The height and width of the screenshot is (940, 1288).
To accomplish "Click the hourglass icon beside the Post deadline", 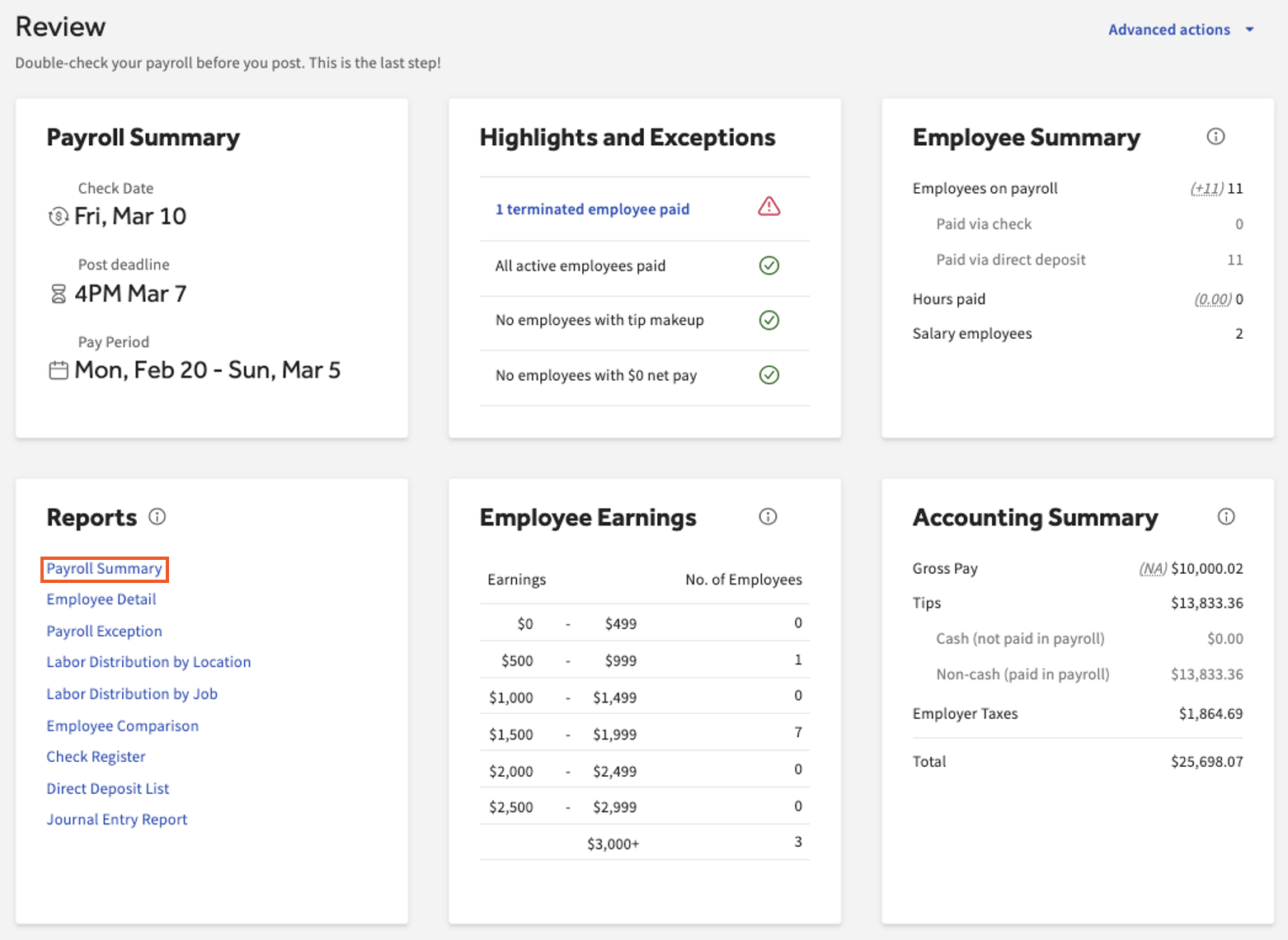I will (x=57, y=294).
